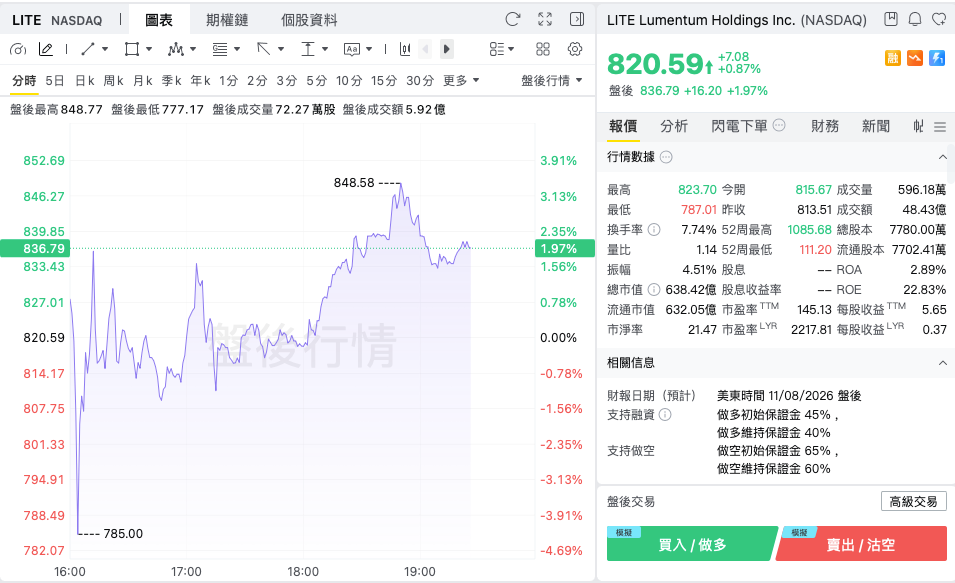
Task: Show 支持融資 info tooltip
Action: [x=665, y=415]
